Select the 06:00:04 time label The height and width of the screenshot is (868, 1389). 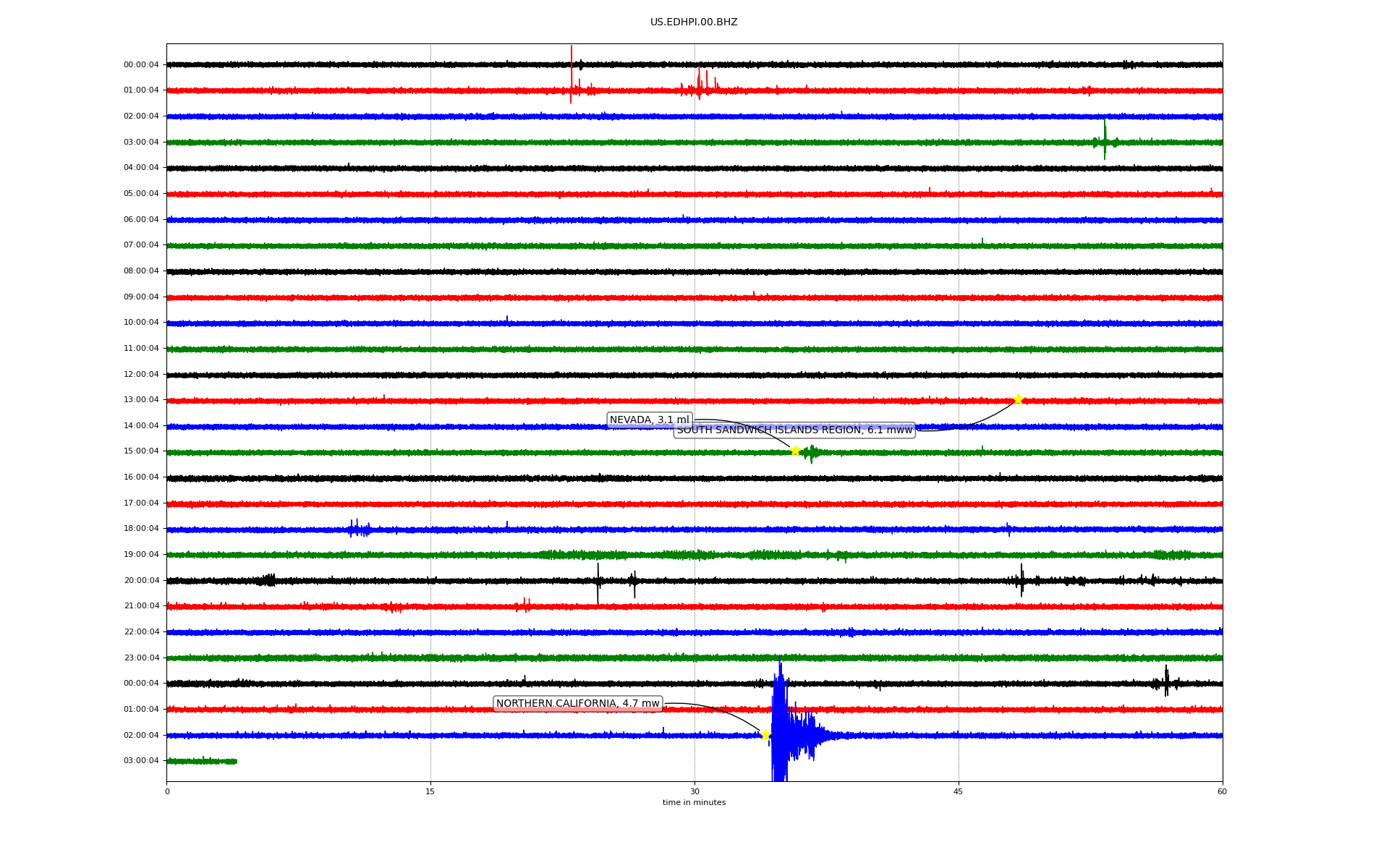[x=141, y=220]
